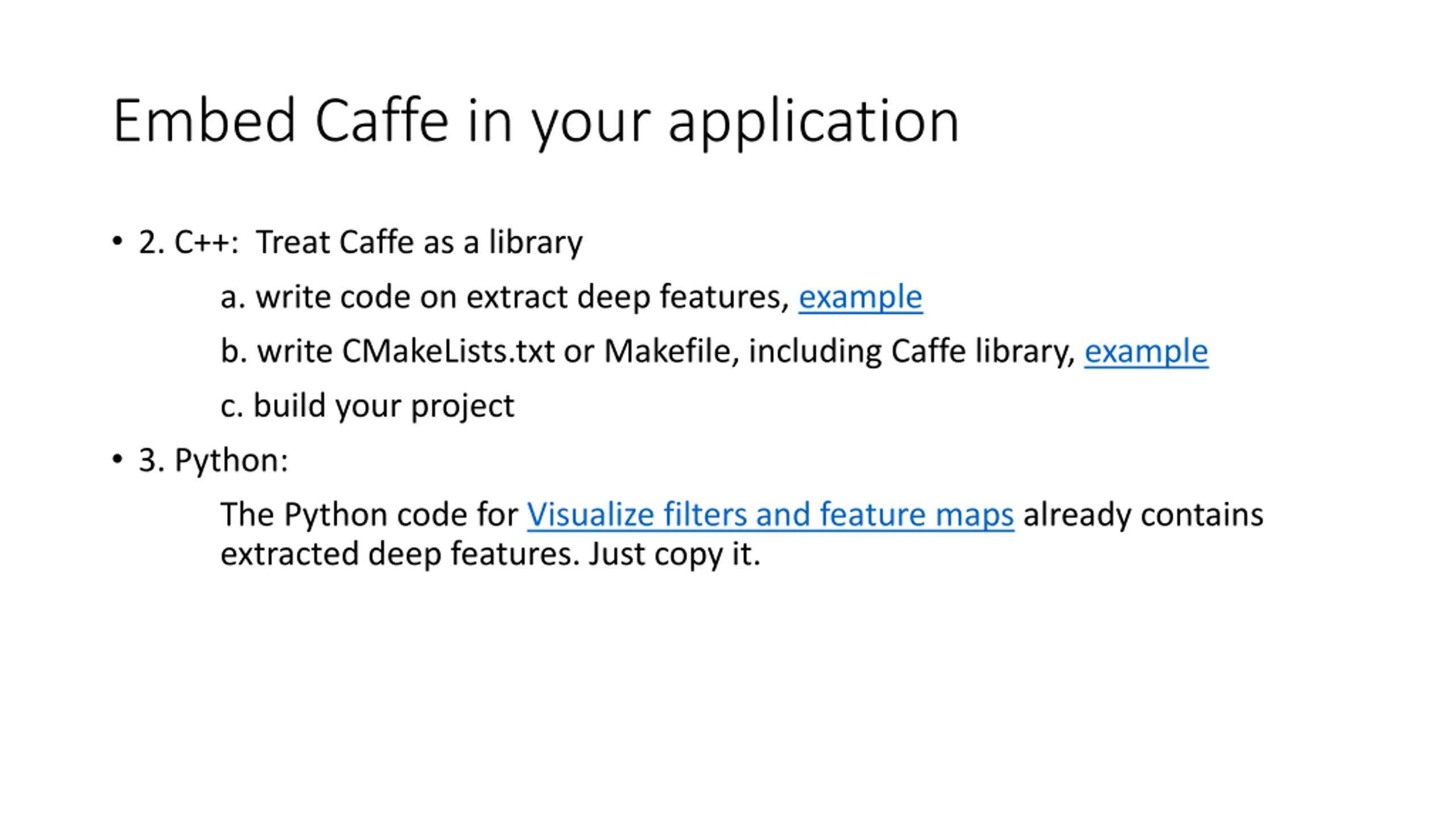
Task: Open the example link after "Caffe library"
Action: 1146,352
